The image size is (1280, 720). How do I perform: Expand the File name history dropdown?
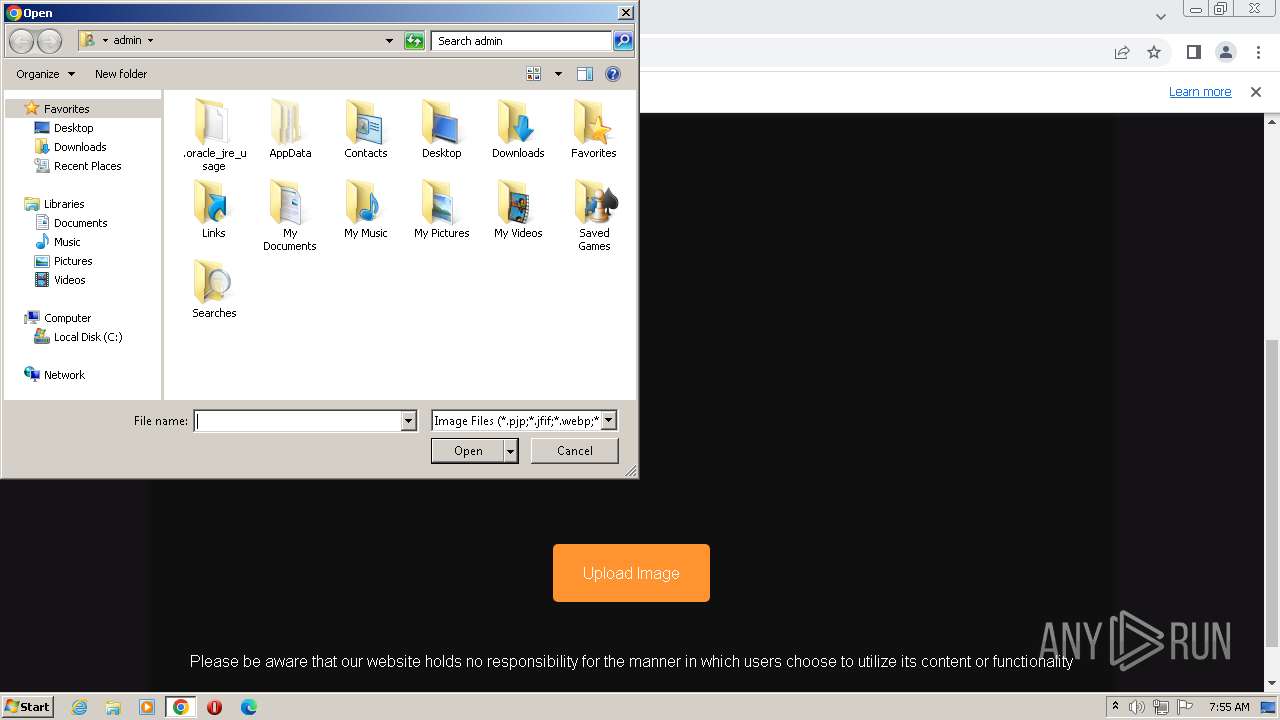pyautogui.click(x=408, y=421)
